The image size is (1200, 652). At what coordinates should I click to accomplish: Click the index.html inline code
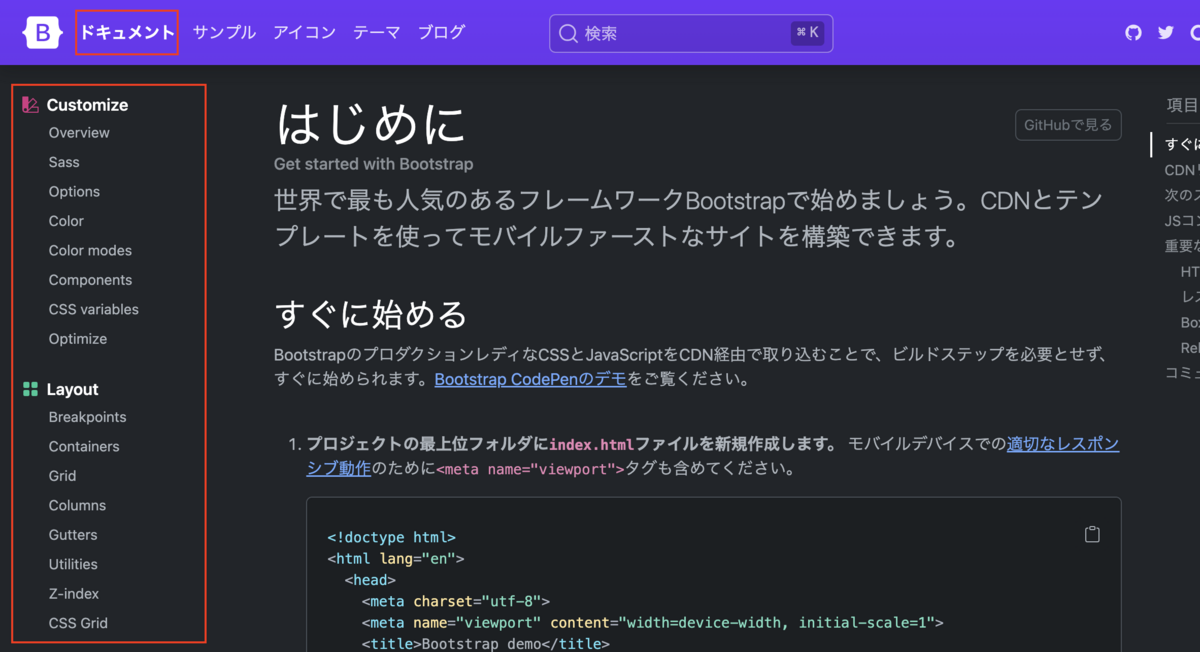point(591,444)
